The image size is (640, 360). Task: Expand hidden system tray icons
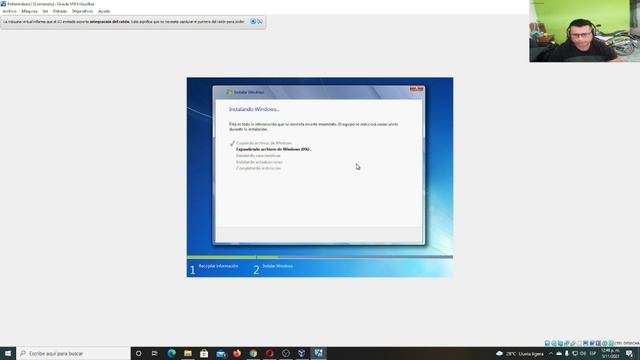(x=551, y=353)
